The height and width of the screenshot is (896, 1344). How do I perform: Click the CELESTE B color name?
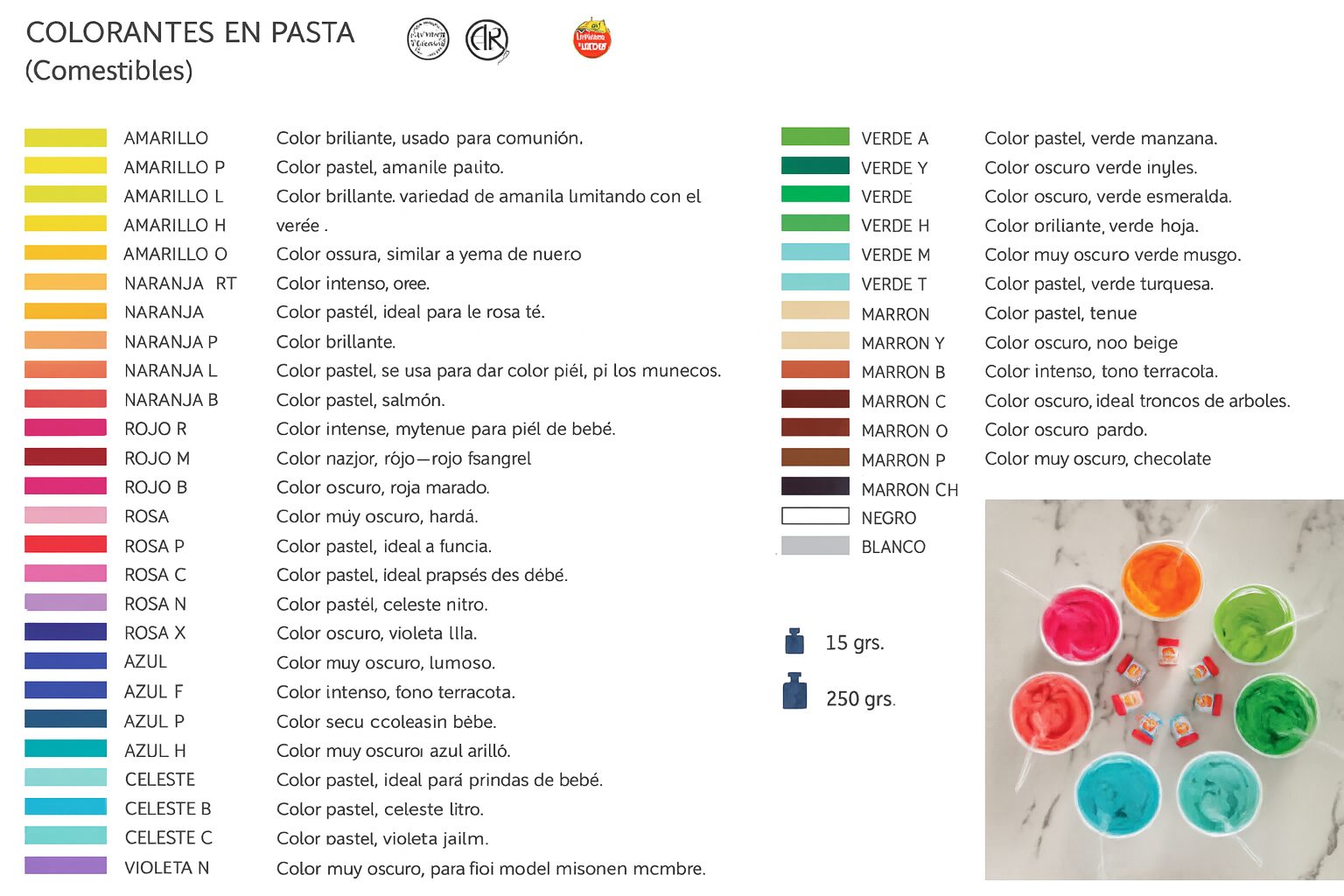coord(168,808)
